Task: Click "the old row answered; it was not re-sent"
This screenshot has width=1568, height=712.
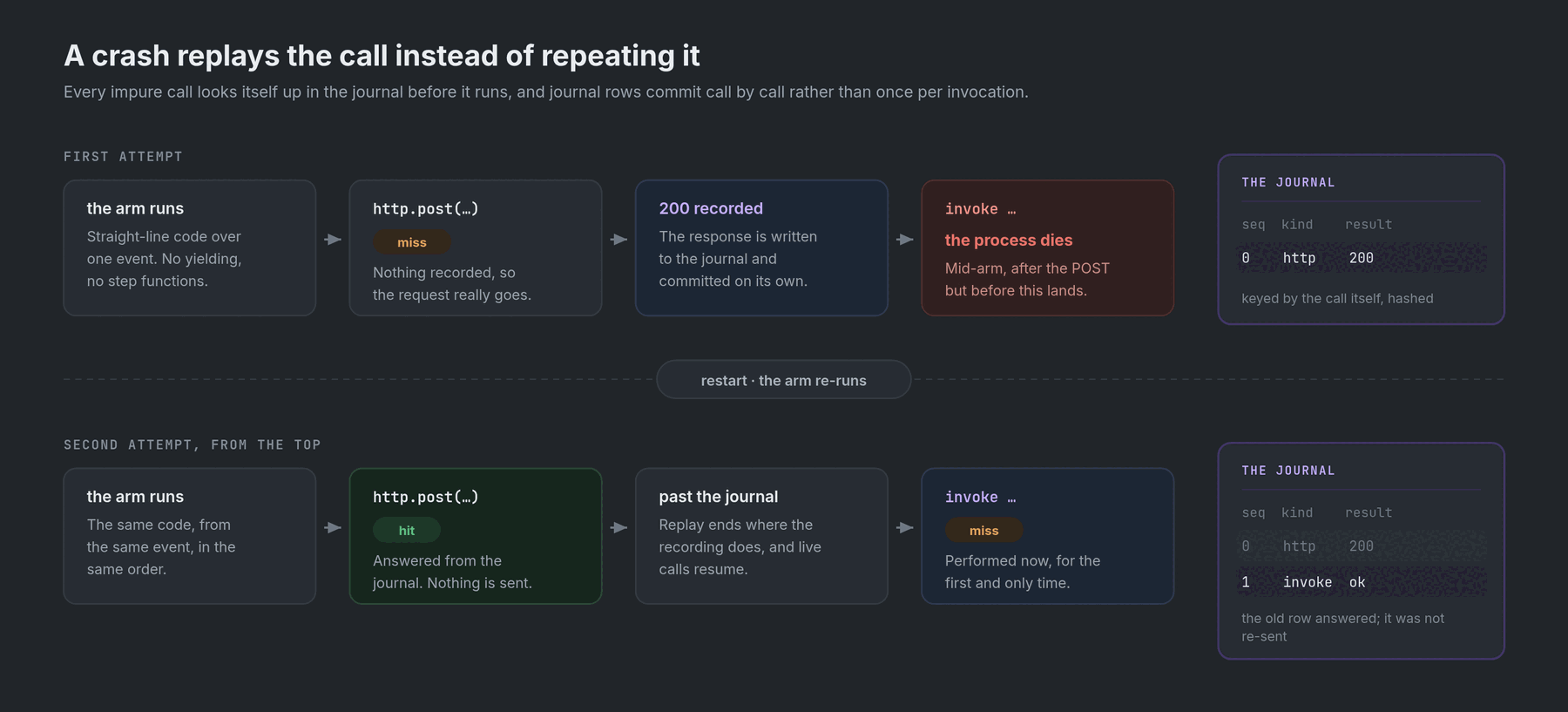Action: (x=1342, y=627)
